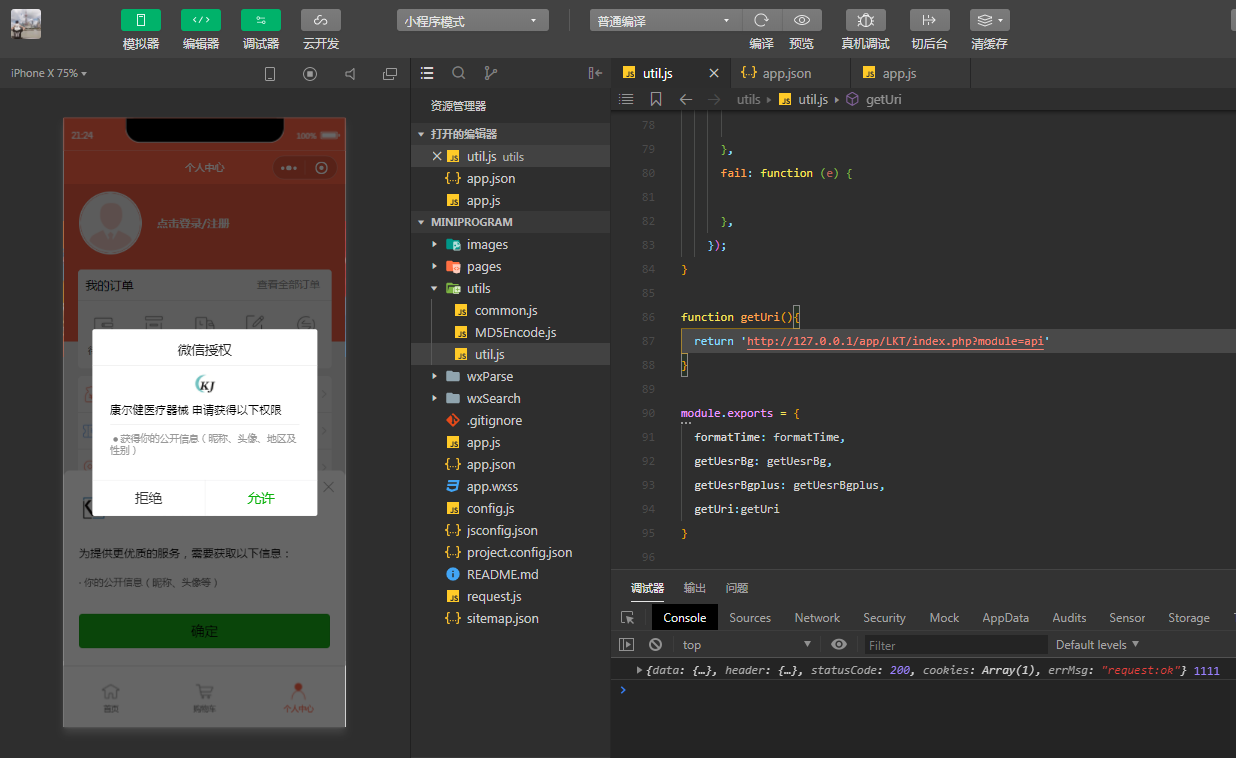This screenshot has width=1236, height=758.
Task: Switch to the 输出 output panel tab
Action: click(695, 588)
